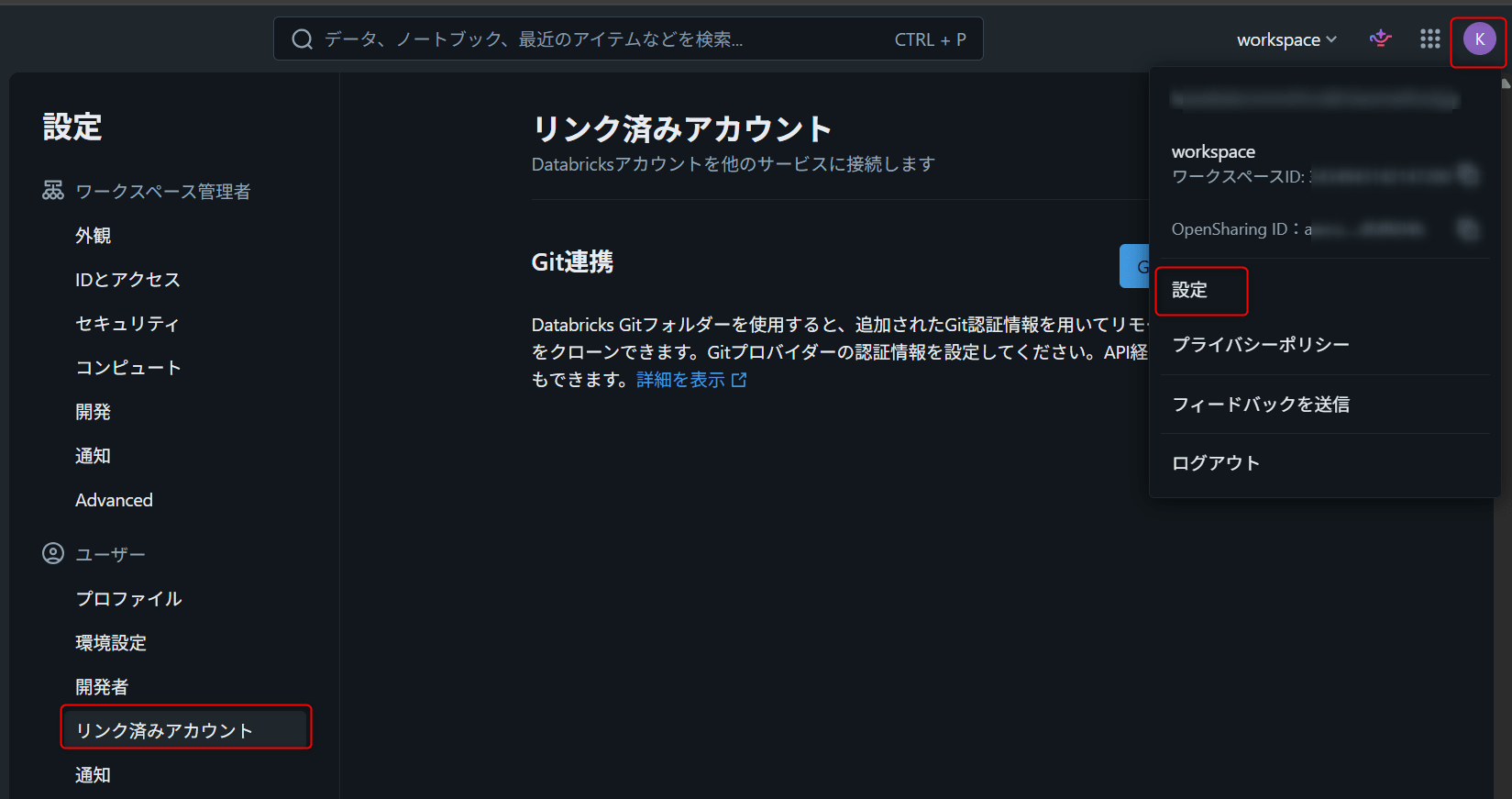This screenshot has width=1512, height=799.
Task: Click the OpenSharing ID label
Action: (1236, 229)
